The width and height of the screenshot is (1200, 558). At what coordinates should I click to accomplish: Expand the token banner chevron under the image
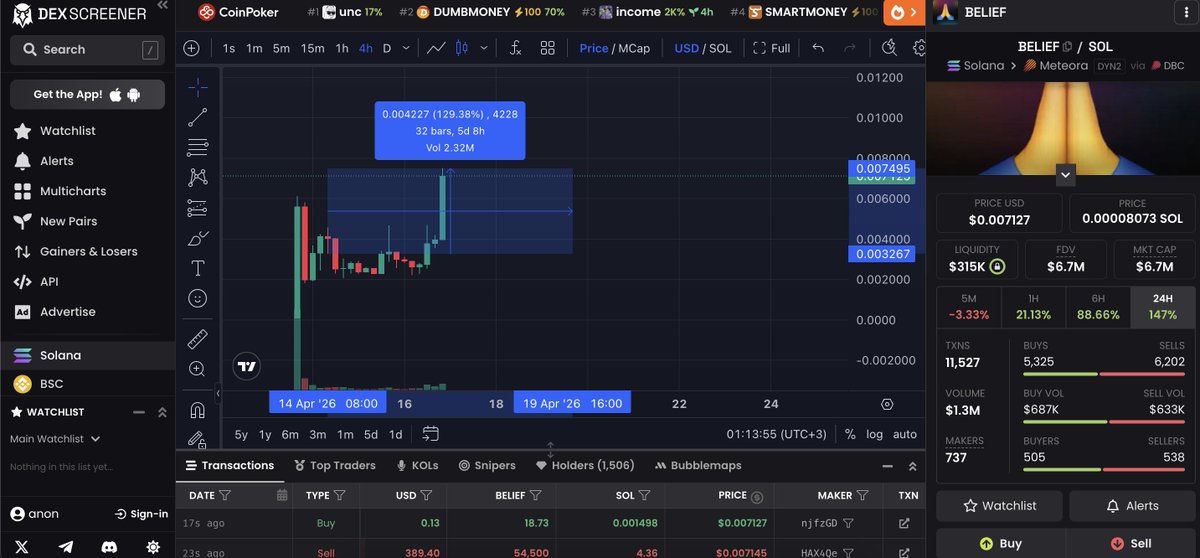(1066, 175)
